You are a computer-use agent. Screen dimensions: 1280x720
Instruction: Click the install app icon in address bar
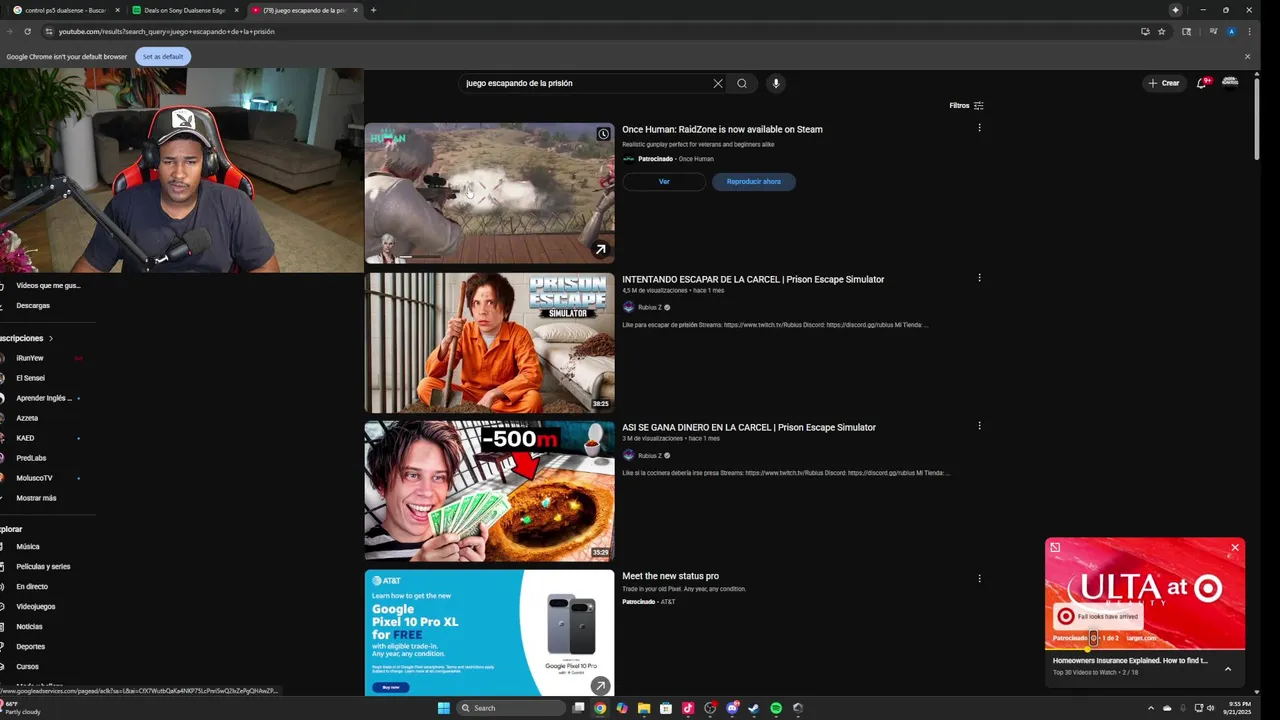point(1145,31)
